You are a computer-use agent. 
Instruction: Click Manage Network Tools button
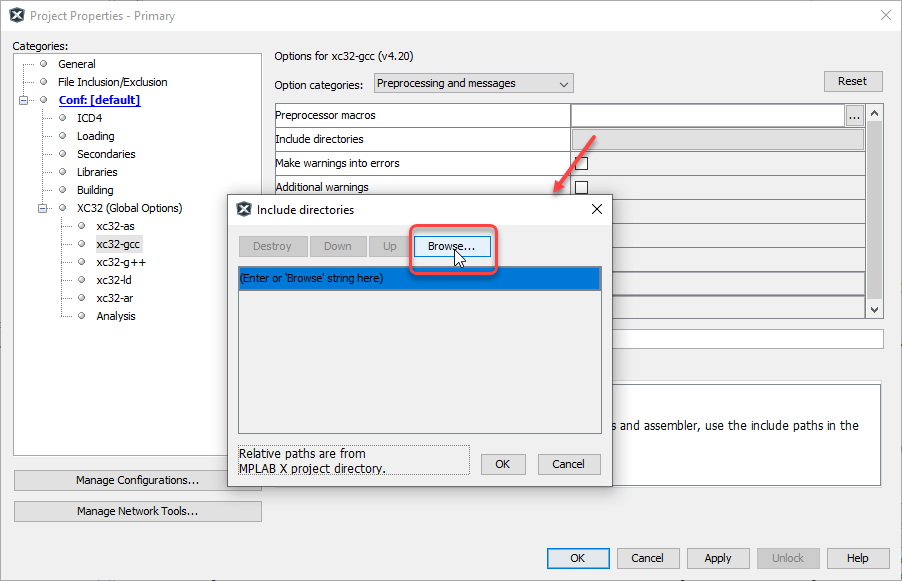tap(137, 511)
